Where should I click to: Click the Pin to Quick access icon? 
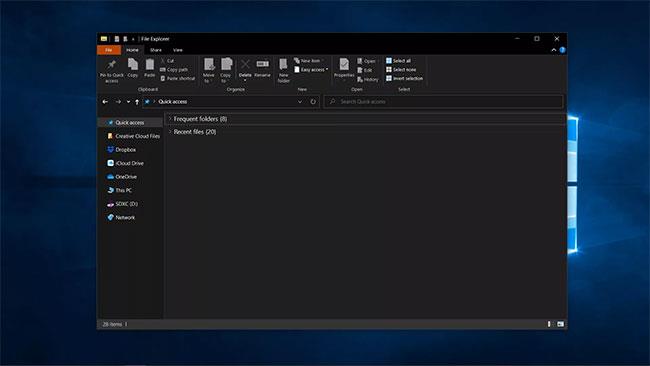coord(112,64)
